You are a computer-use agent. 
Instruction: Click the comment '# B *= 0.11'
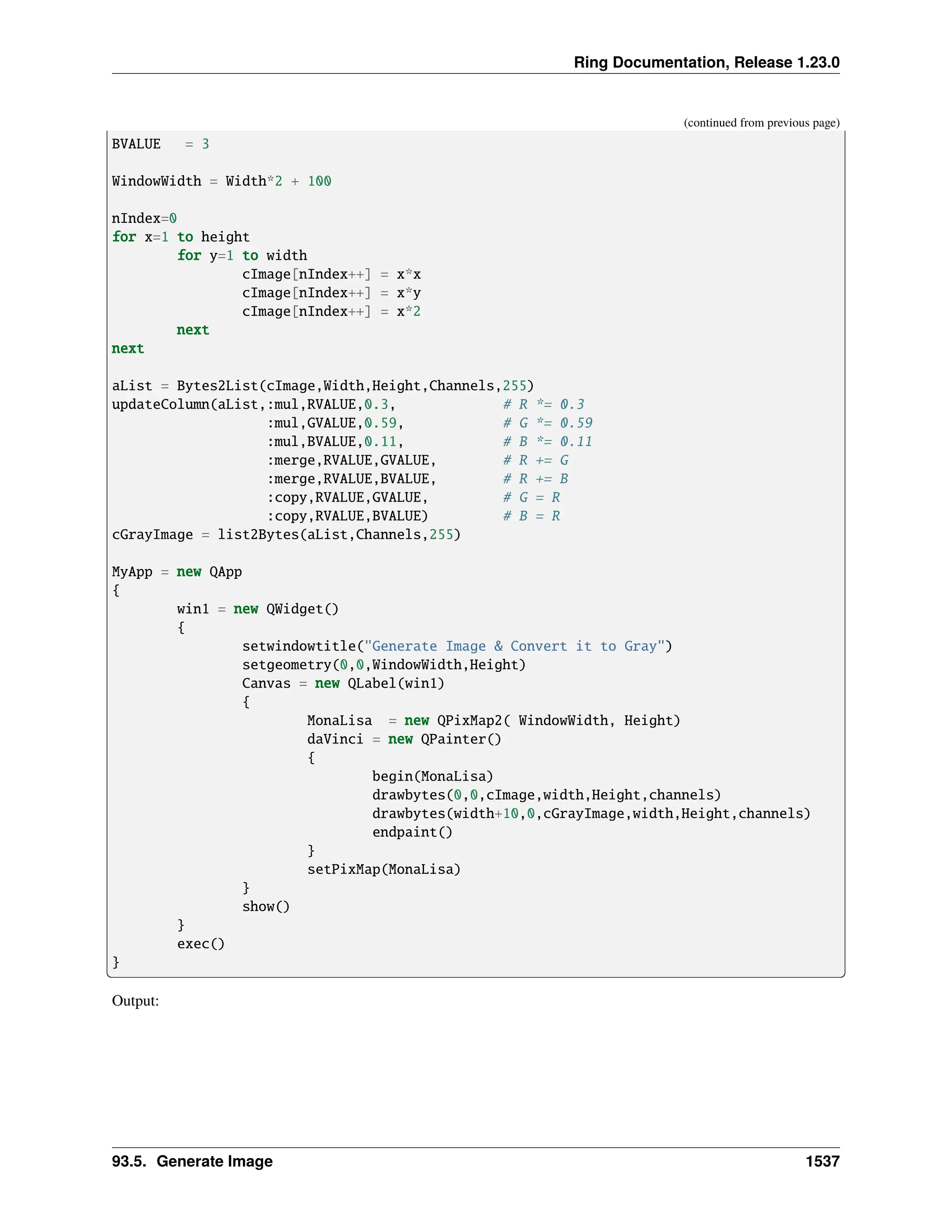[x=548, y=442]
